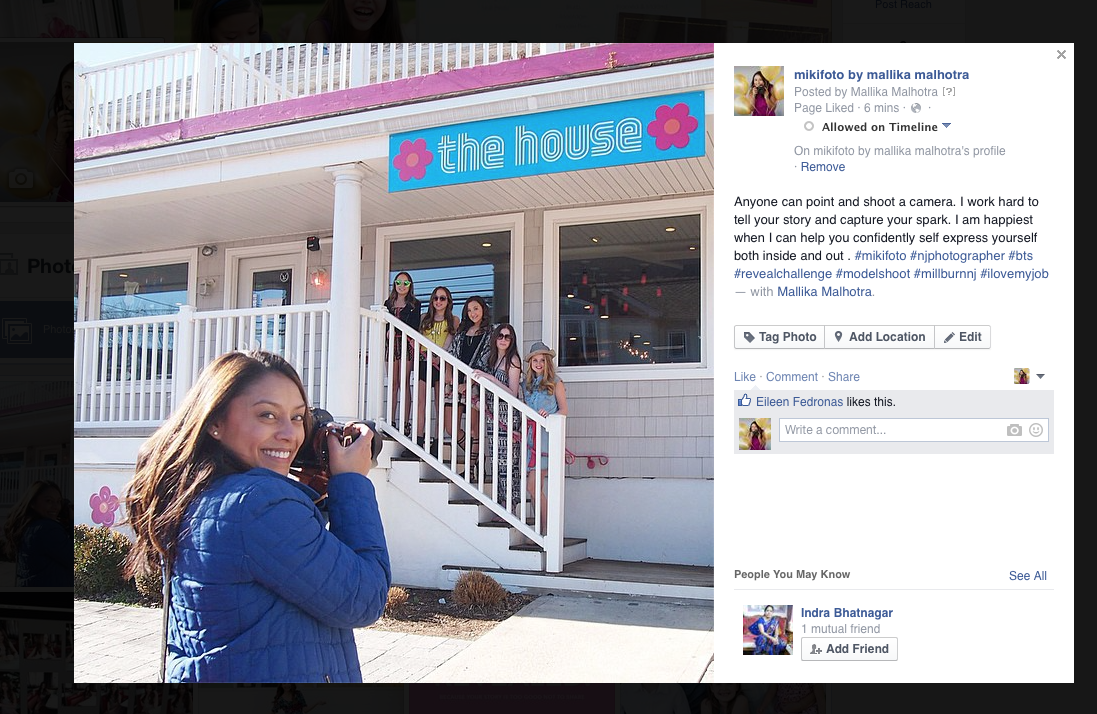This screenshot has width=1097, height=714.
Task: Click the pencil Edit button
Action: point(962,337)
